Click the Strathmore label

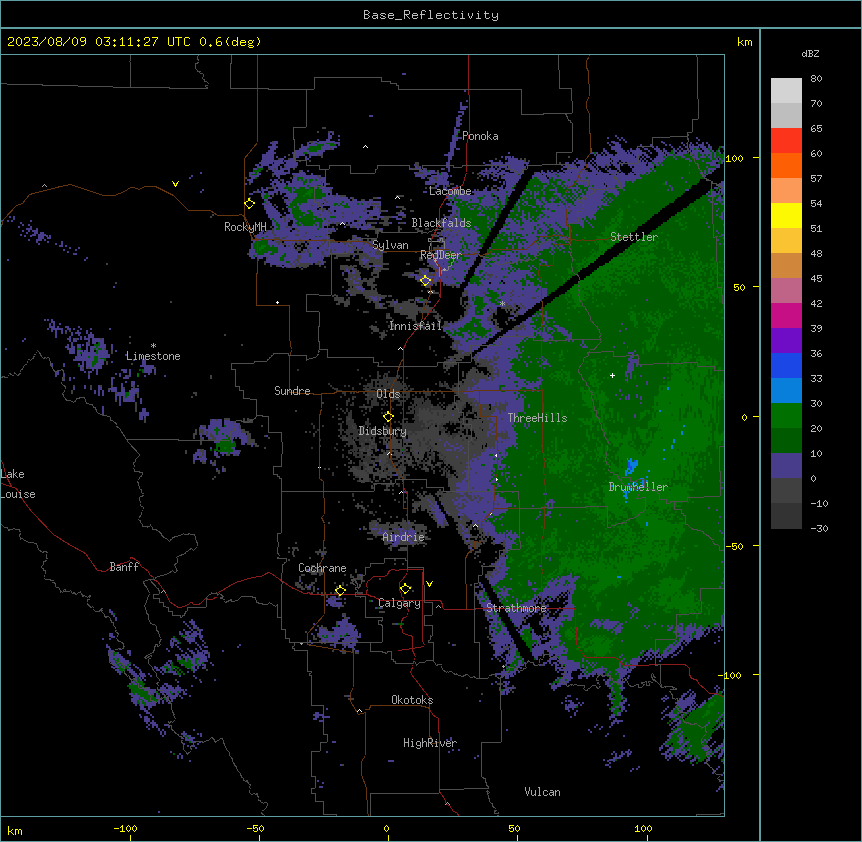[517, 608]
